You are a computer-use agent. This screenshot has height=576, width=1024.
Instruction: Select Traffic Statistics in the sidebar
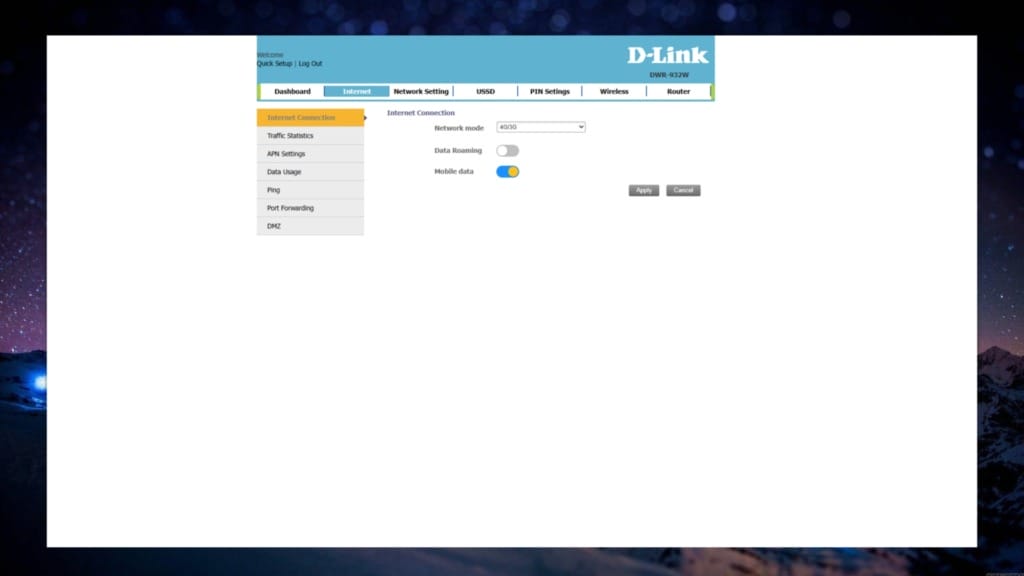pyautogui.click(x=290, y=135)
